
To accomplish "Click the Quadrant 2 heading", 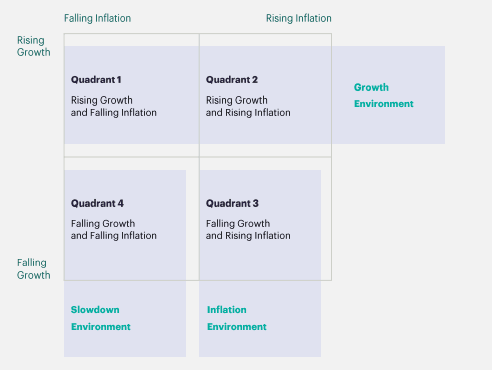I will (x=232, y=80).
